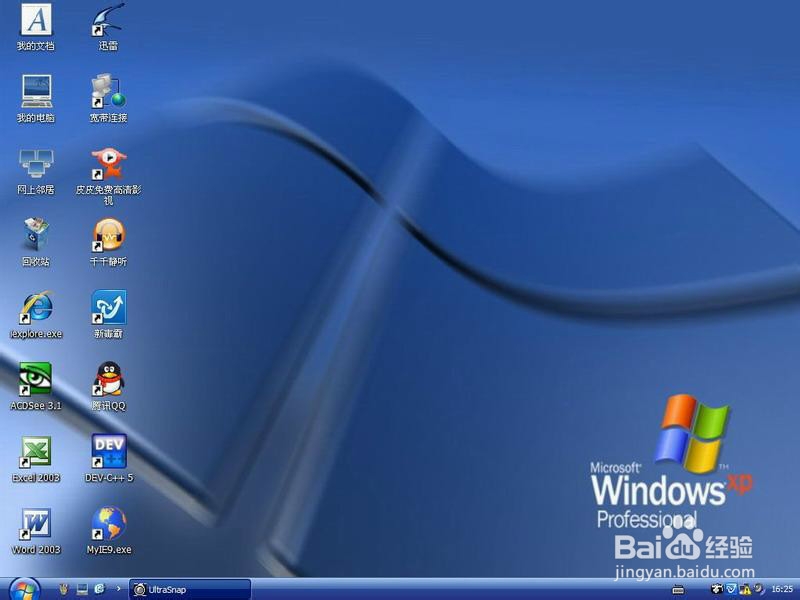
Task: Click the 皮皮免费高清影视 shortcut
Action: 108,176
